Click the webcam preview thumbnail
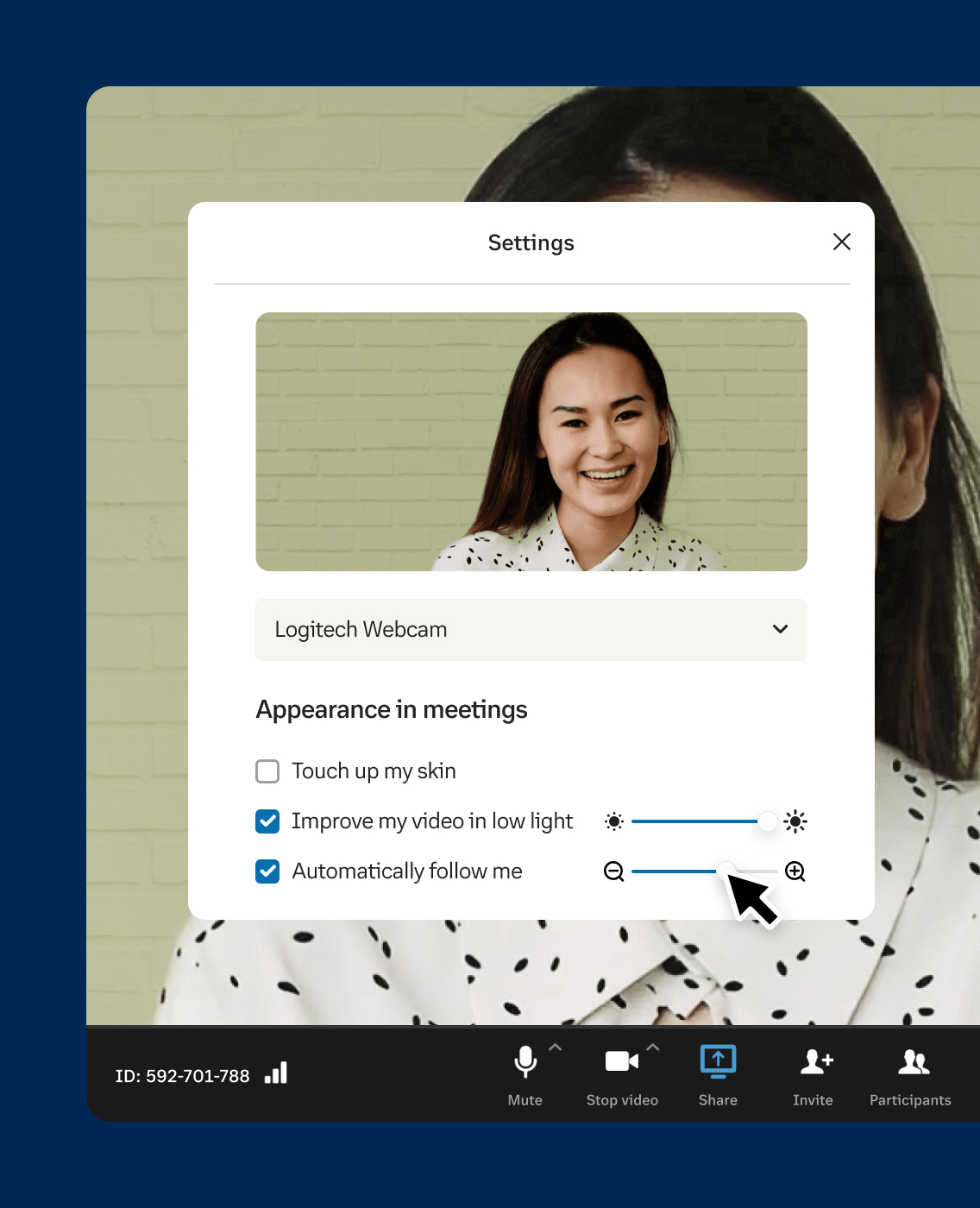 coord(531,442)
